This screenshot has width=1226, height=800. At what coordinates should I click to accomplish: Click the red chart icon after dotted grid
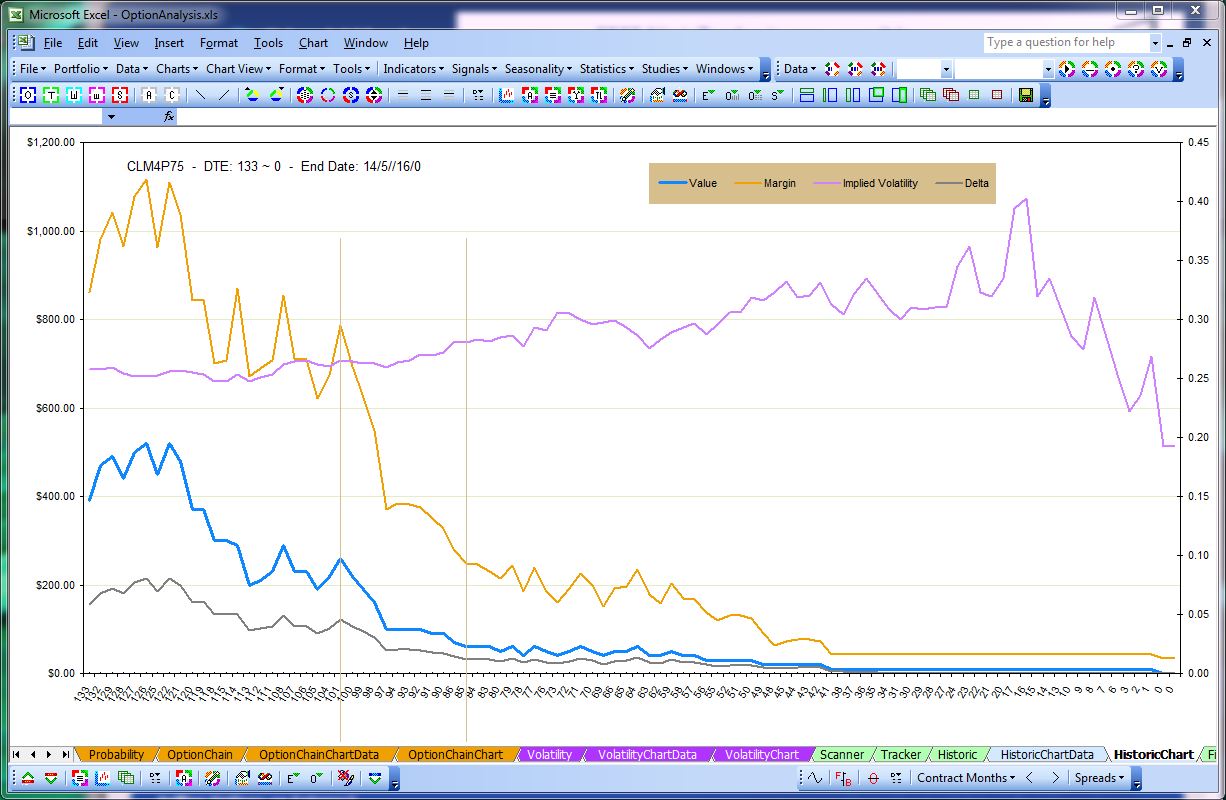click(507, 95)
